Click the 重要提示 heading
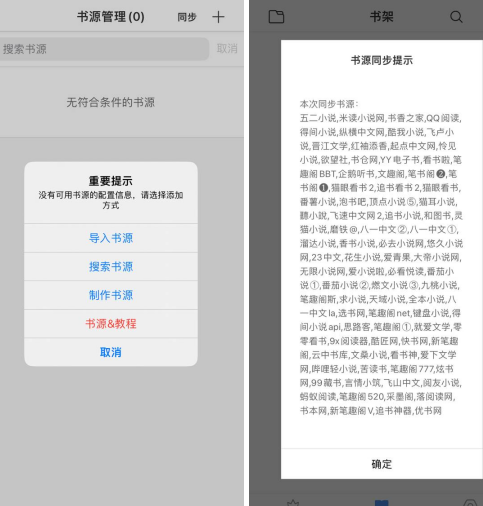The height and width of the screenshot is (506, 483). 111,181
